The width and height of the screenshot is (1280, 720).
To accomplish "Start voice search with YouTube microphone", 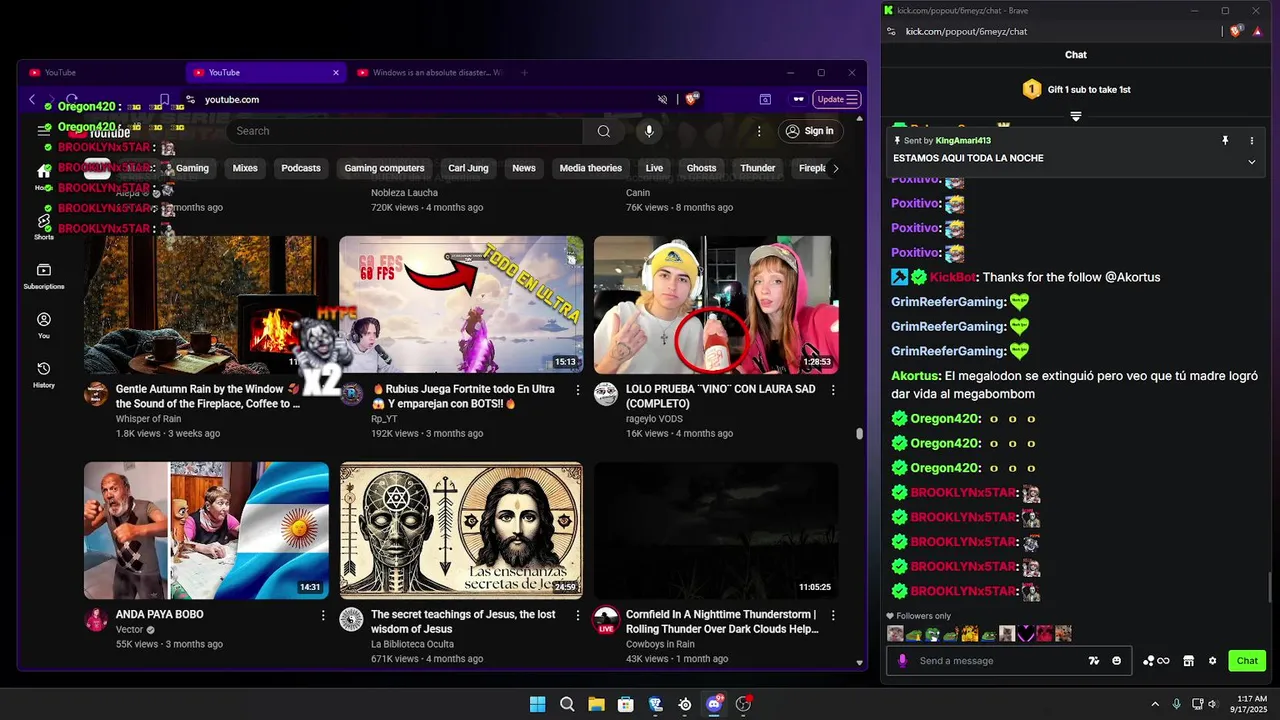I will (x=649, y=131).
